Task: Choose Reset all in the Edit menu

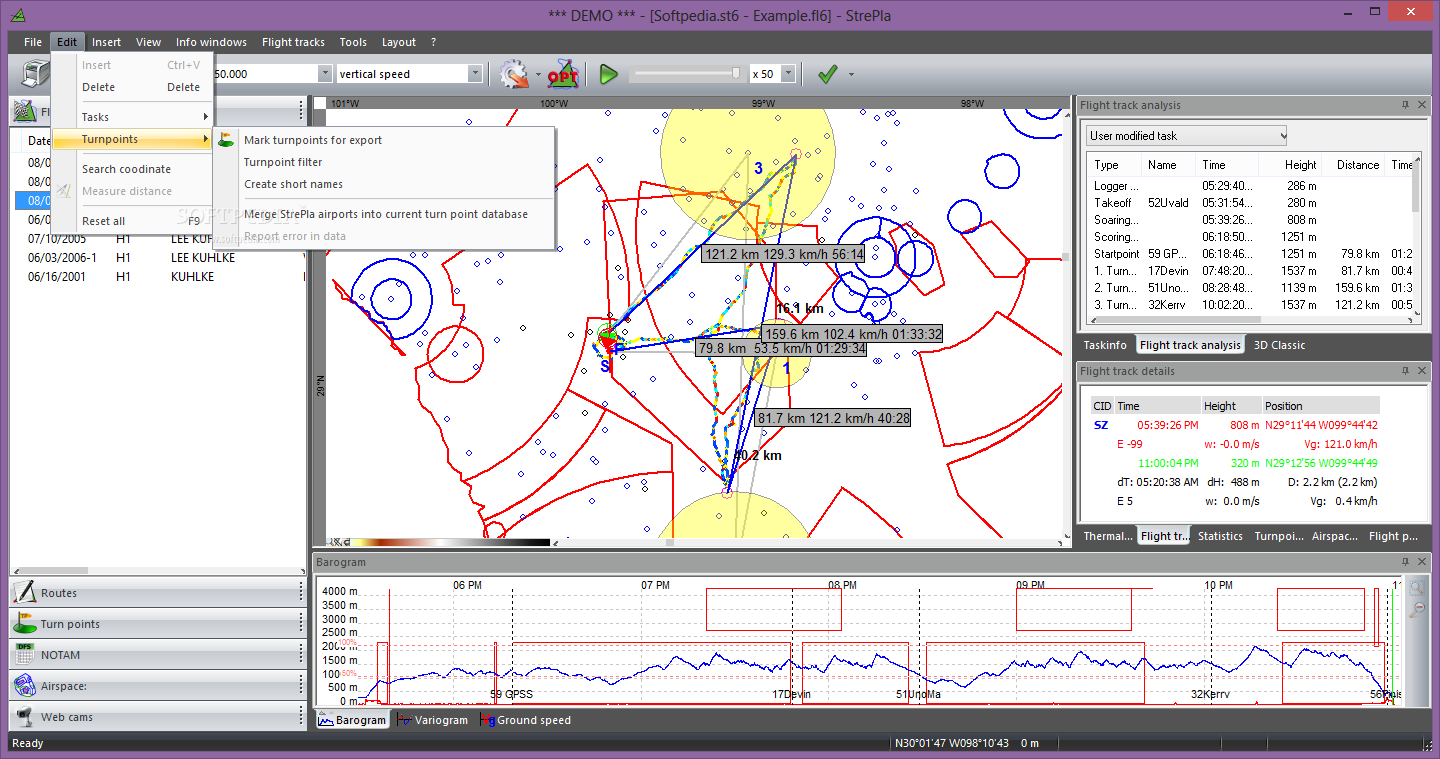Action: (x=133, y=221)
